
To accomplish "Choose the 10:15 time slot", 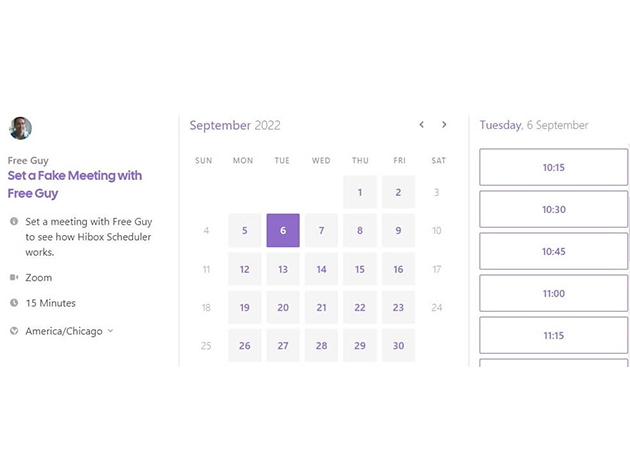I will 553,167.
